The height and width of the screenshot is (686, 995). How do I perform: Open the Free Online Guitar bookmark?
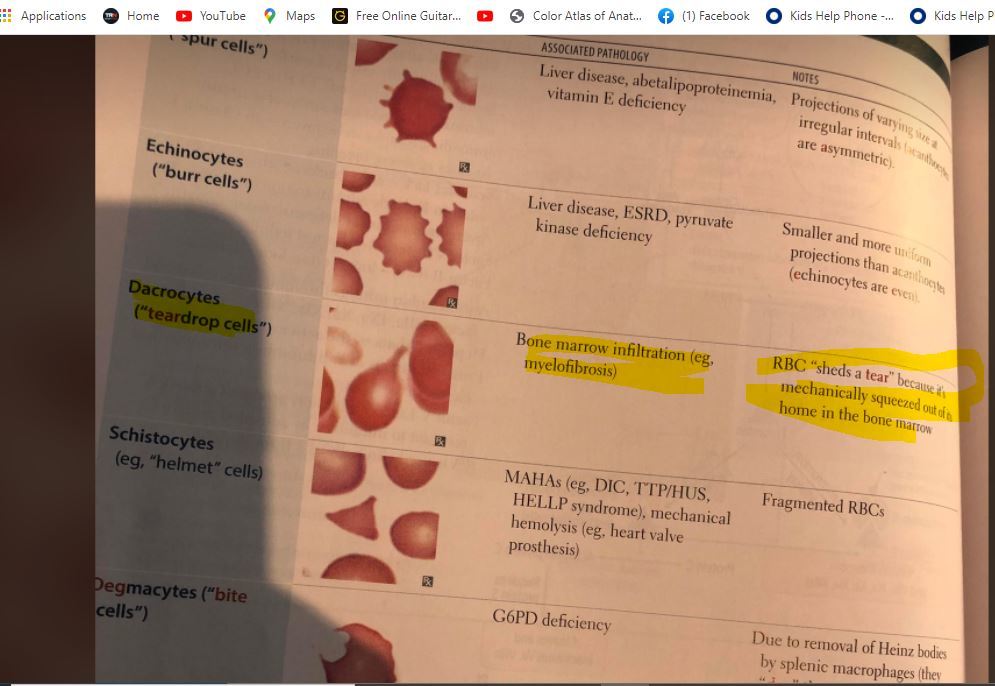click(397, 16)
